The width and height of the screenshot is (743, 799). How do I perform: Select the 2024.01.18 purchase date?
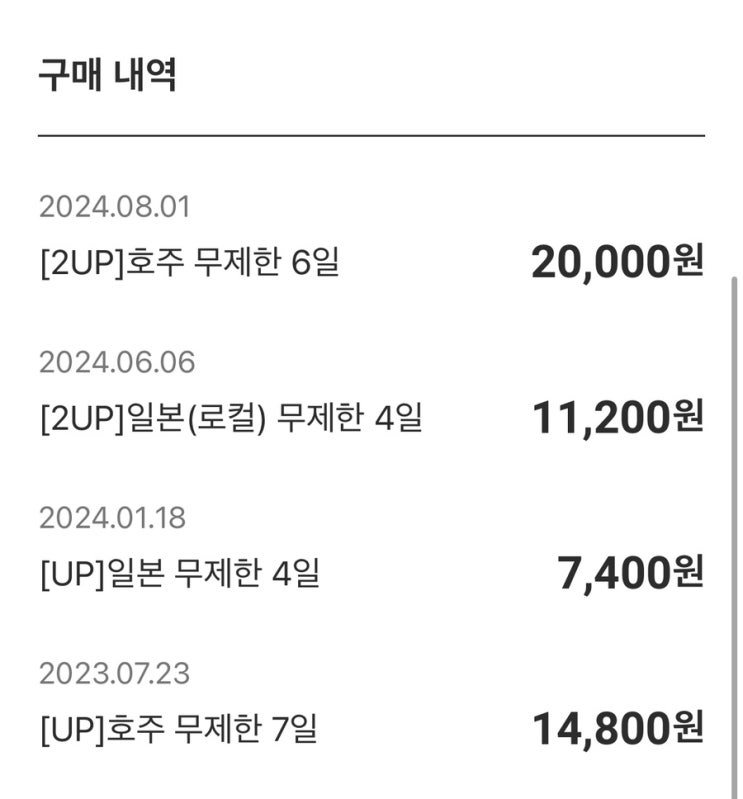pyautogui.click(x=112, y=518)
